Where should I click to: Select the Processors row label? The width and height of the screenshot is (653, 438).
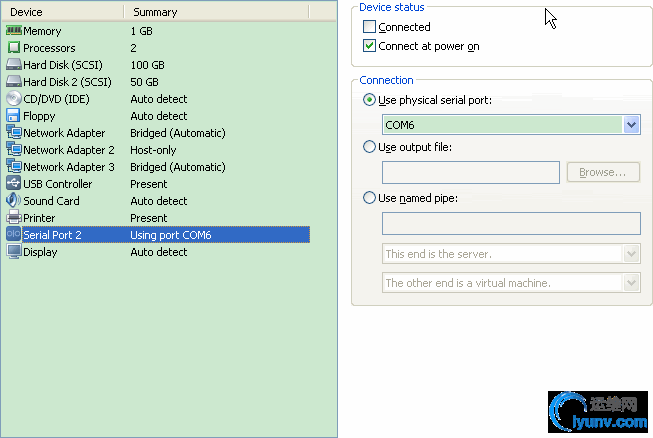pyautogui.click(x=49, y=48)
